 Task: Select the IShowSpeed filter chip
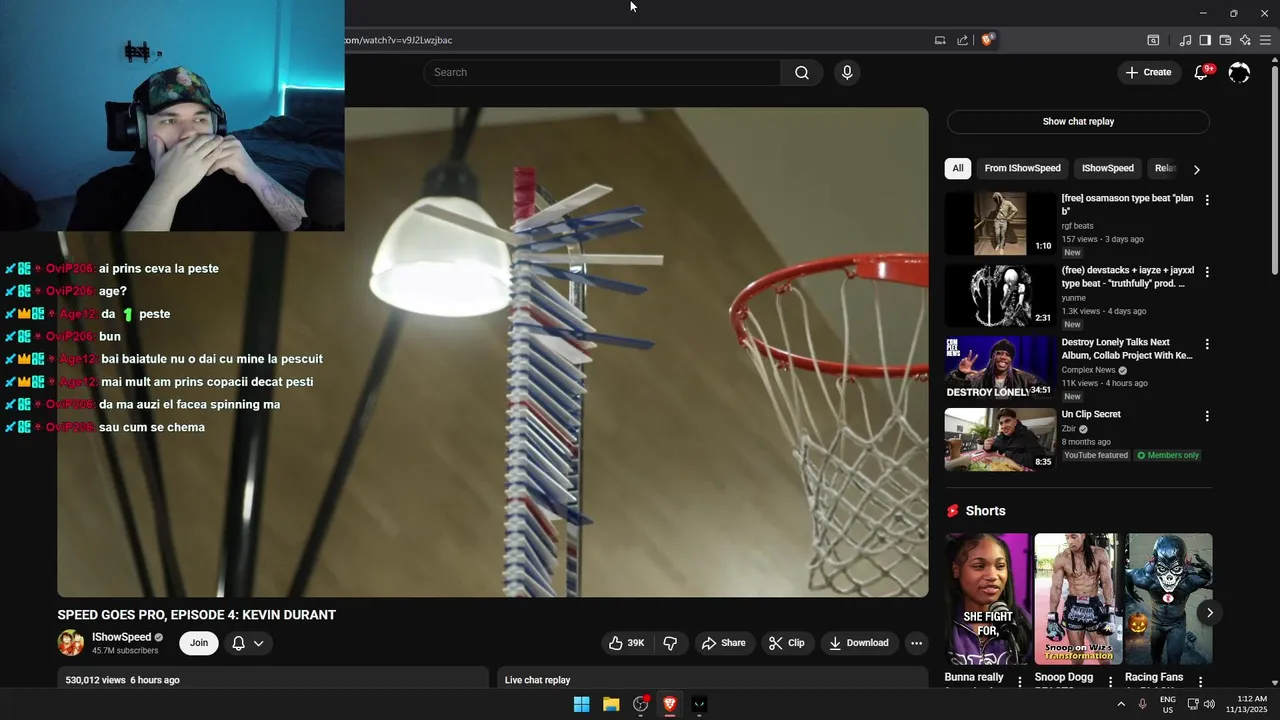click(1107, 168)
